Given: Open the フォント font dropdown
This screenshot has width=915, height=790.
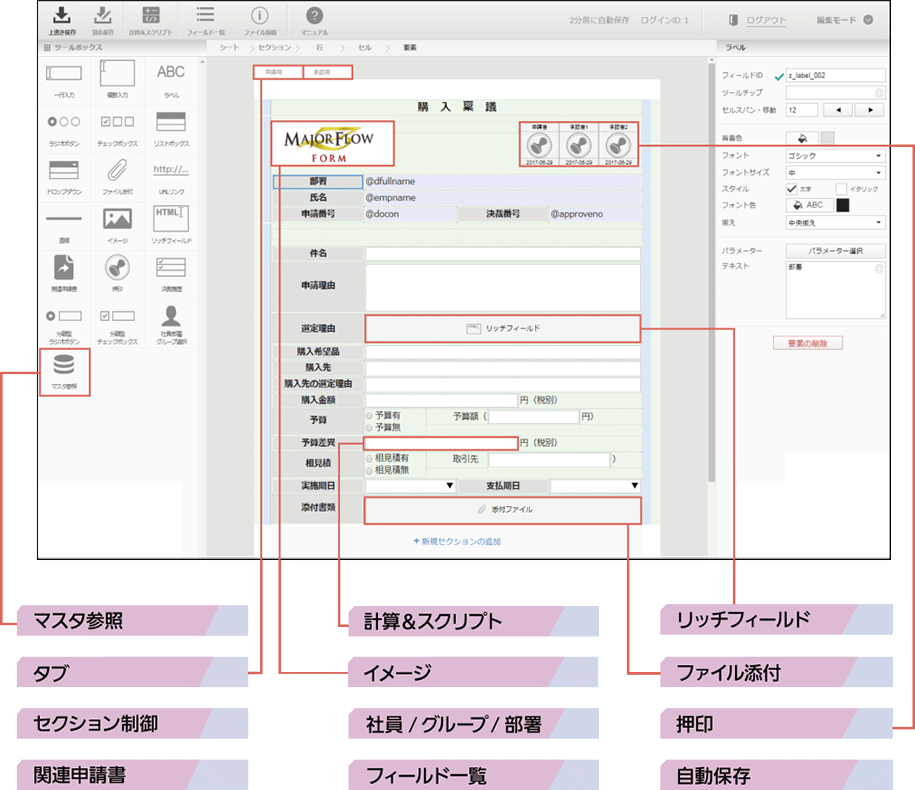Looking at the screenshot, I should [835, 156].
